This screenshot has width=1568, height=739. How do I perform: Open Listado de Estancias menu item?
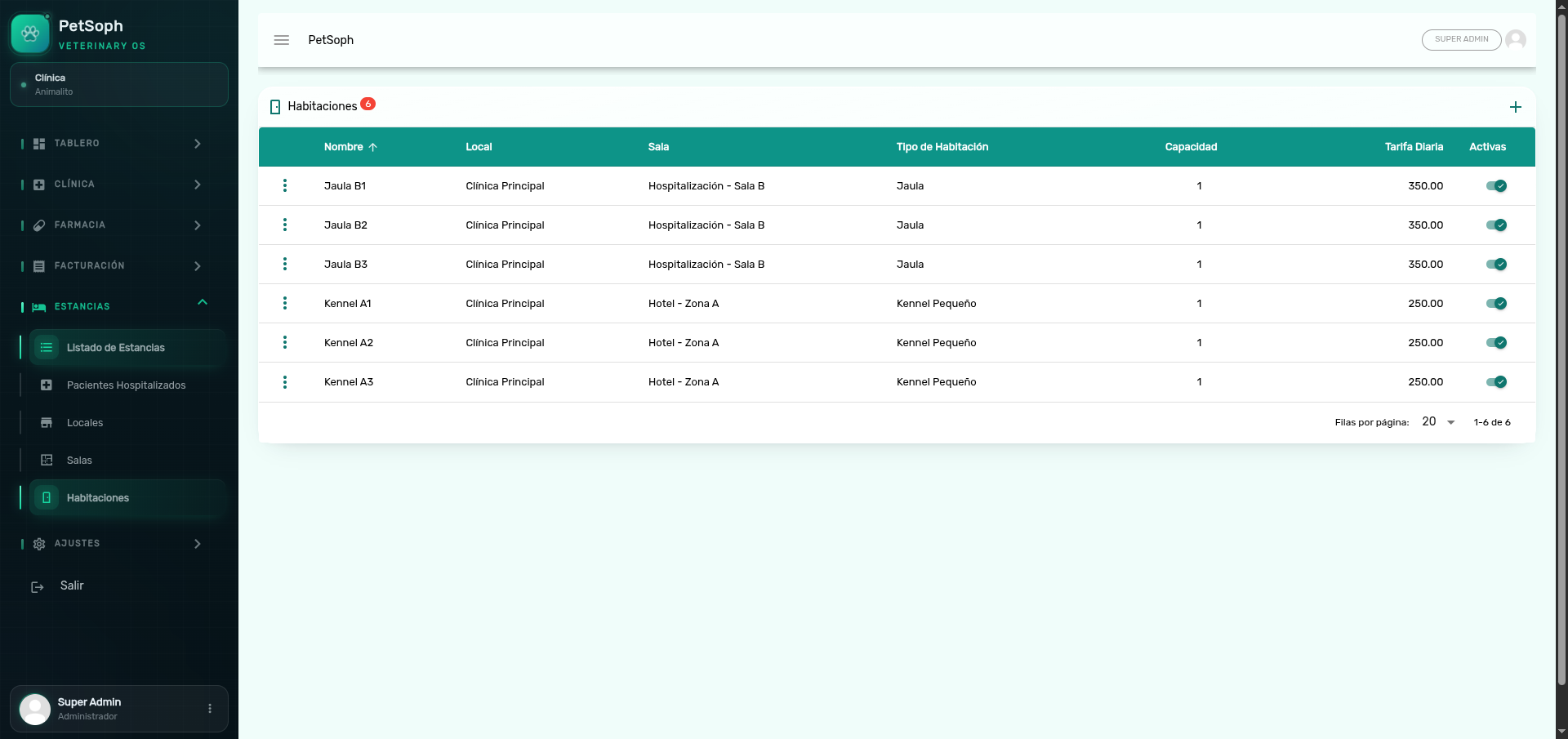[x=127, y=348]
